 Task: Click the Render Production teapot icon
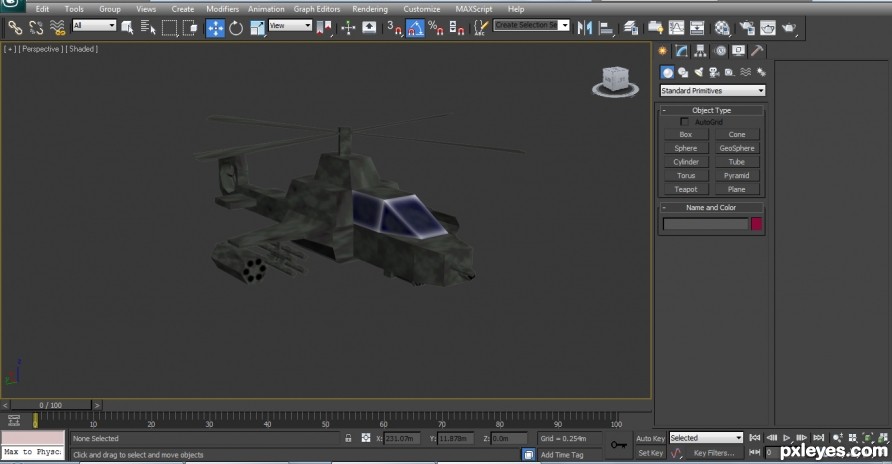[x=789, y=27]
